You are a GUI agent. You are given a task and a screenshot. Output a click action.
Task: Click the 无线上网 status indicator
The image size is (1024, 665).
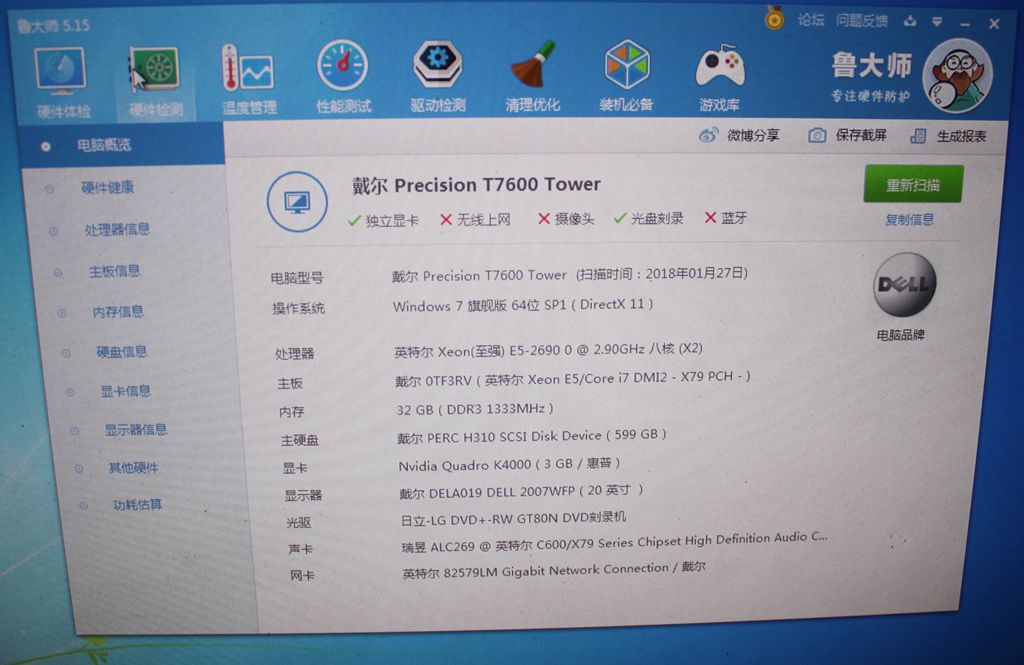pyautogui.click(x=475, y=219)
